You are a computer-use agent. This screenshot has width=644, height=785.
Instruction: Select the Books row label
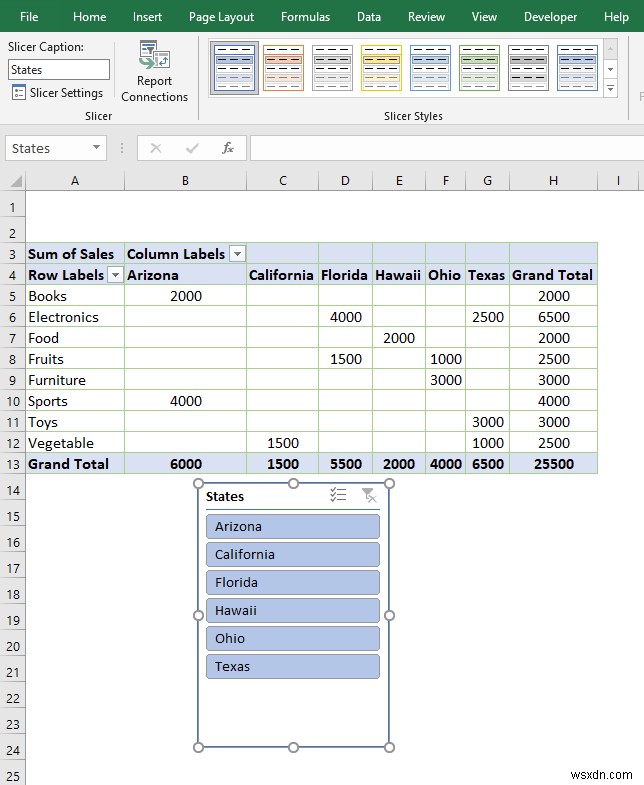coord(75,296)
